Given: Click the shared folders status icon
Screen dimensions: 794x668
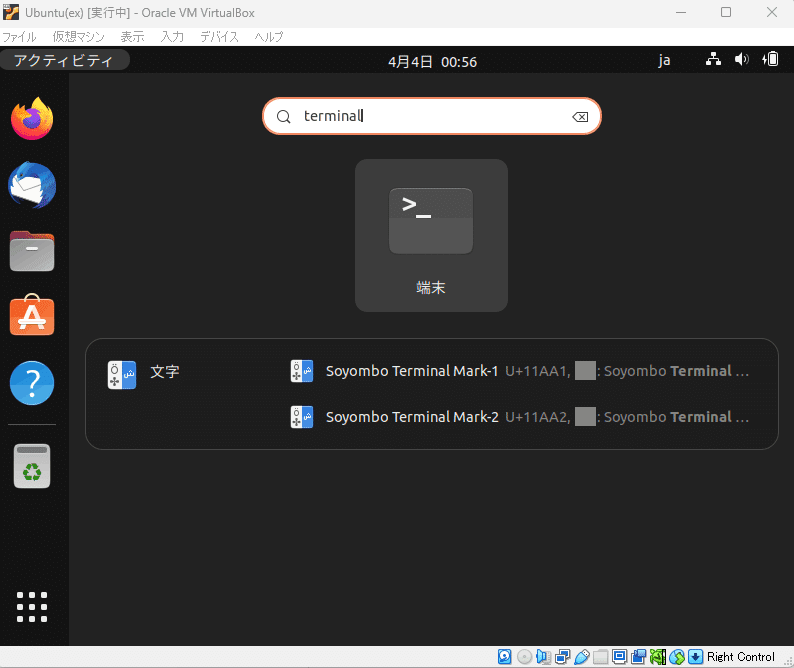Looking at the screenshot, I should pyautogui.click(x=601, y=657).
